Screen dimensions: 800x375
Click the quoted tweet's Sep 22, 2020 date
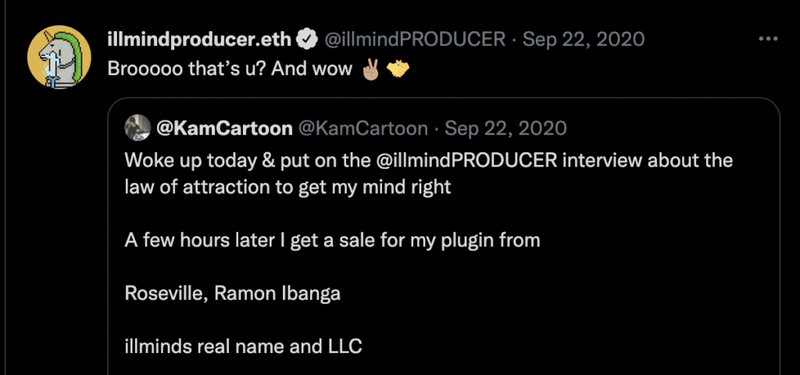tap(506, 129)
